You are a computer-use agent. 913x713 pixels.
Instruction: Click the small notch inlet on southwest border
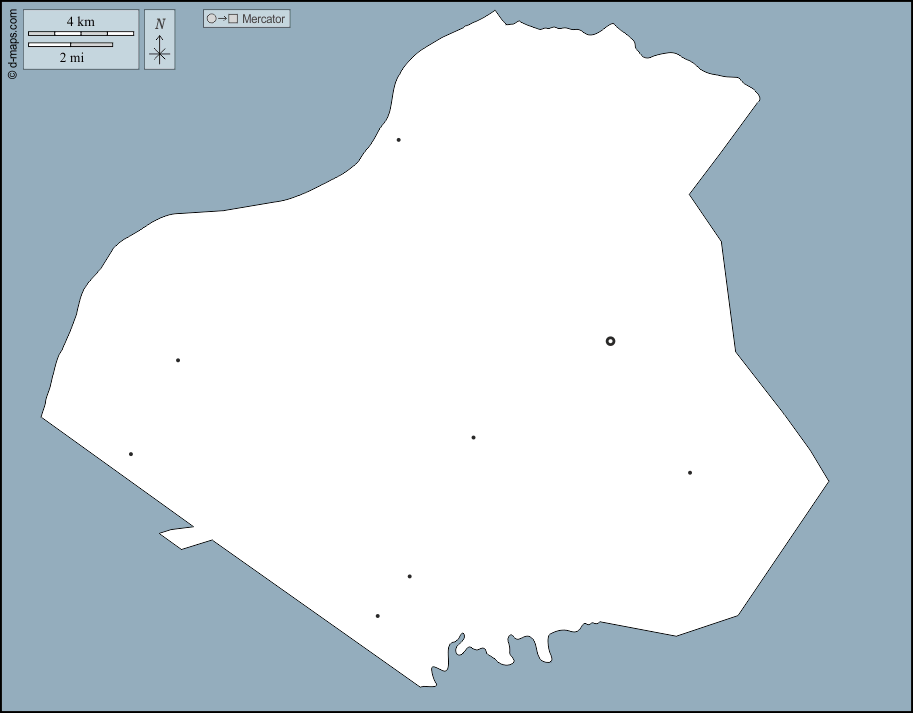(x=178, y=535)
